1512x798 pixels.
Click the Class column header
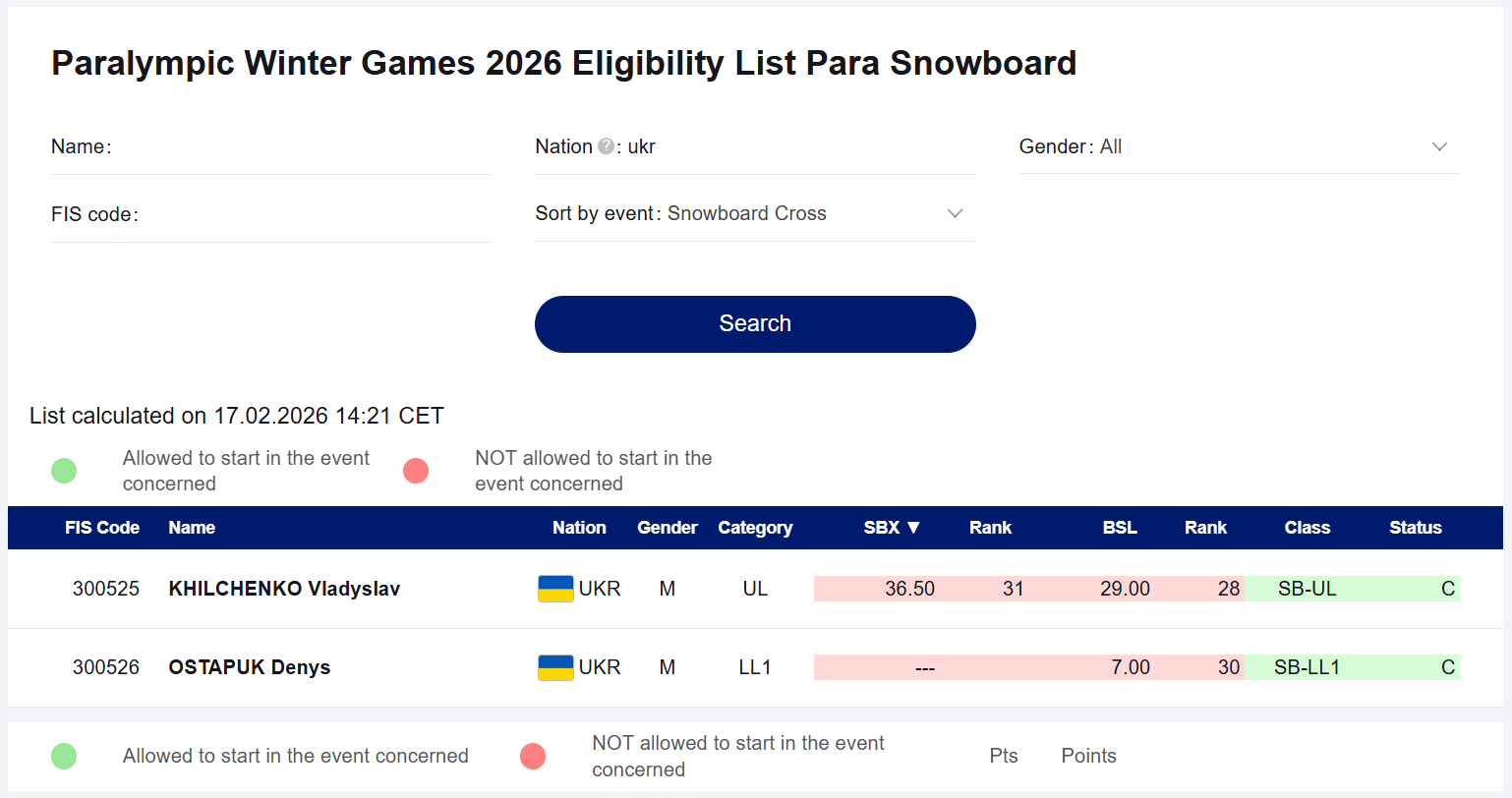coord(1307,528)
